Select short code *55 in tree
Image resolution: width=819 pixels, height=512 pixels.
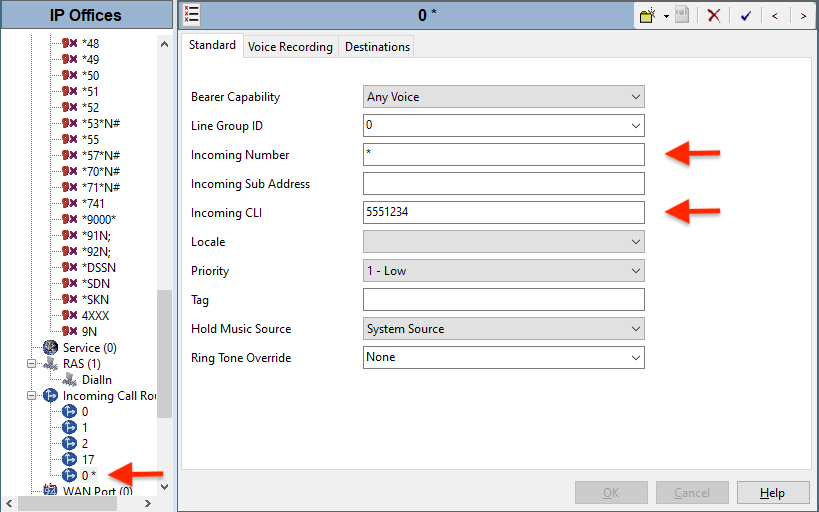pyautogui.click(x=90, y=139)
